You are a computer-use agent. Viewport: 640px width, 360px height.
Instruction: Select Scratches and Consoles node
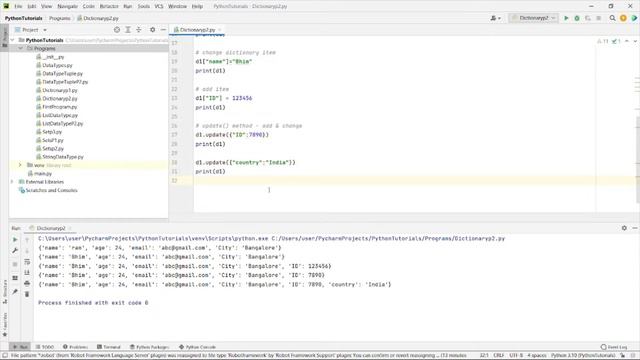[51, 190]
